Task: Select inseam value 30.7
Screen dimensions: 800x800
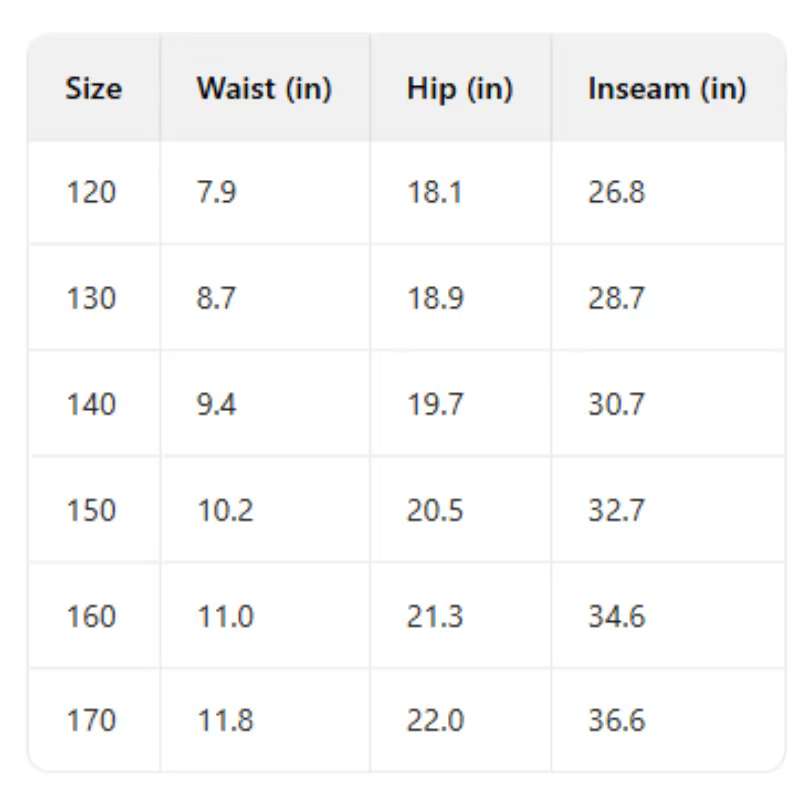Action: pos(617,404)
